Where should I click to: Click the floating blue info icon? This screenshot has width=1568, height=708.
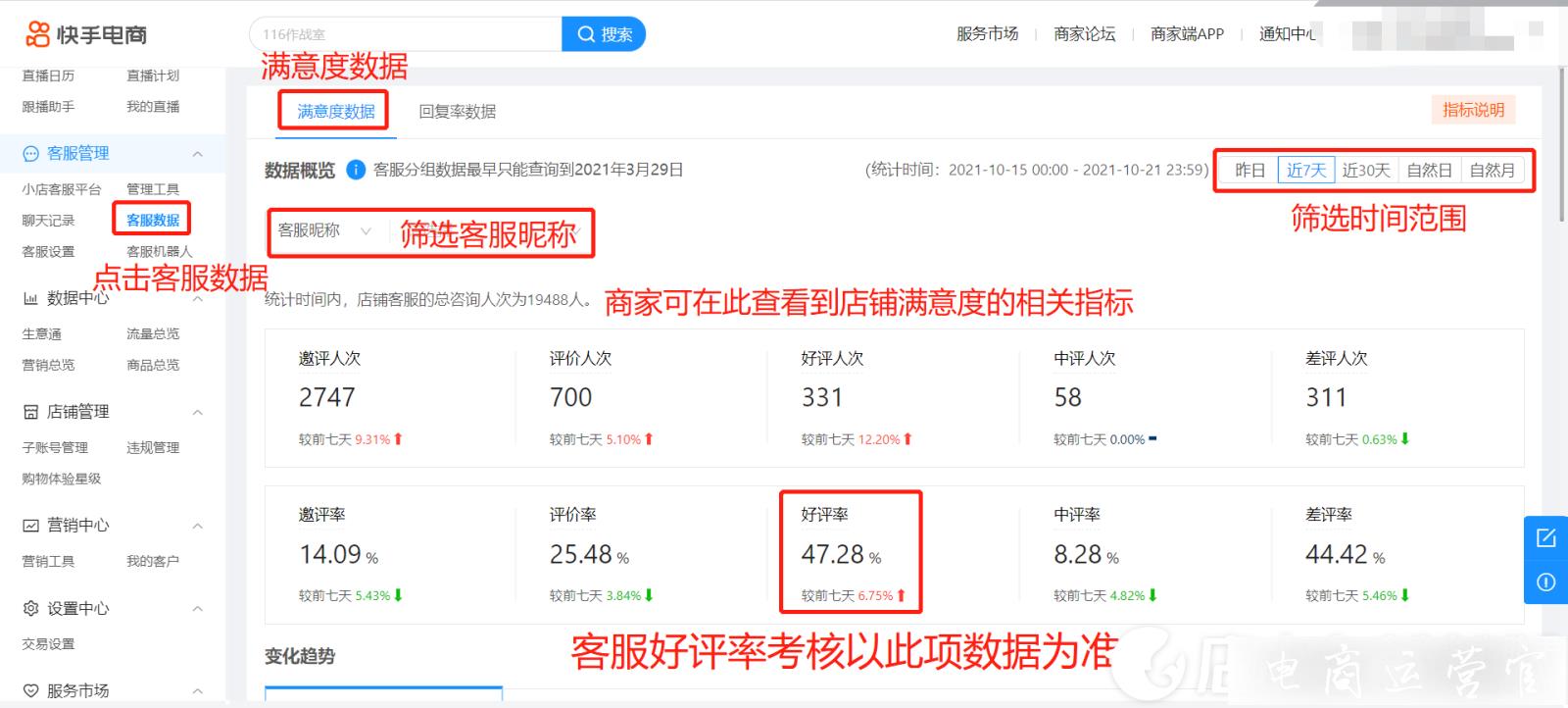point(1546,582)
